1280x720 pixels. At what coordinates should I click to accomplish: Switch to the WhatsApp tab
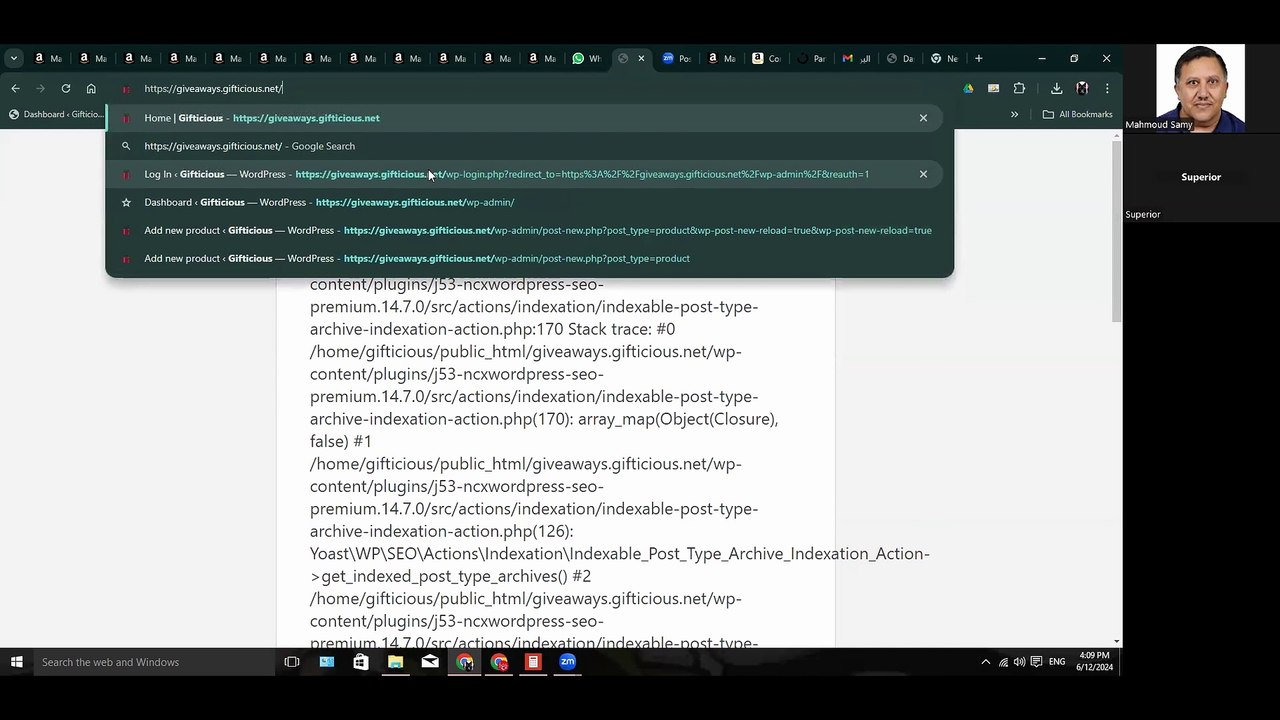click(x=587, y=58)
